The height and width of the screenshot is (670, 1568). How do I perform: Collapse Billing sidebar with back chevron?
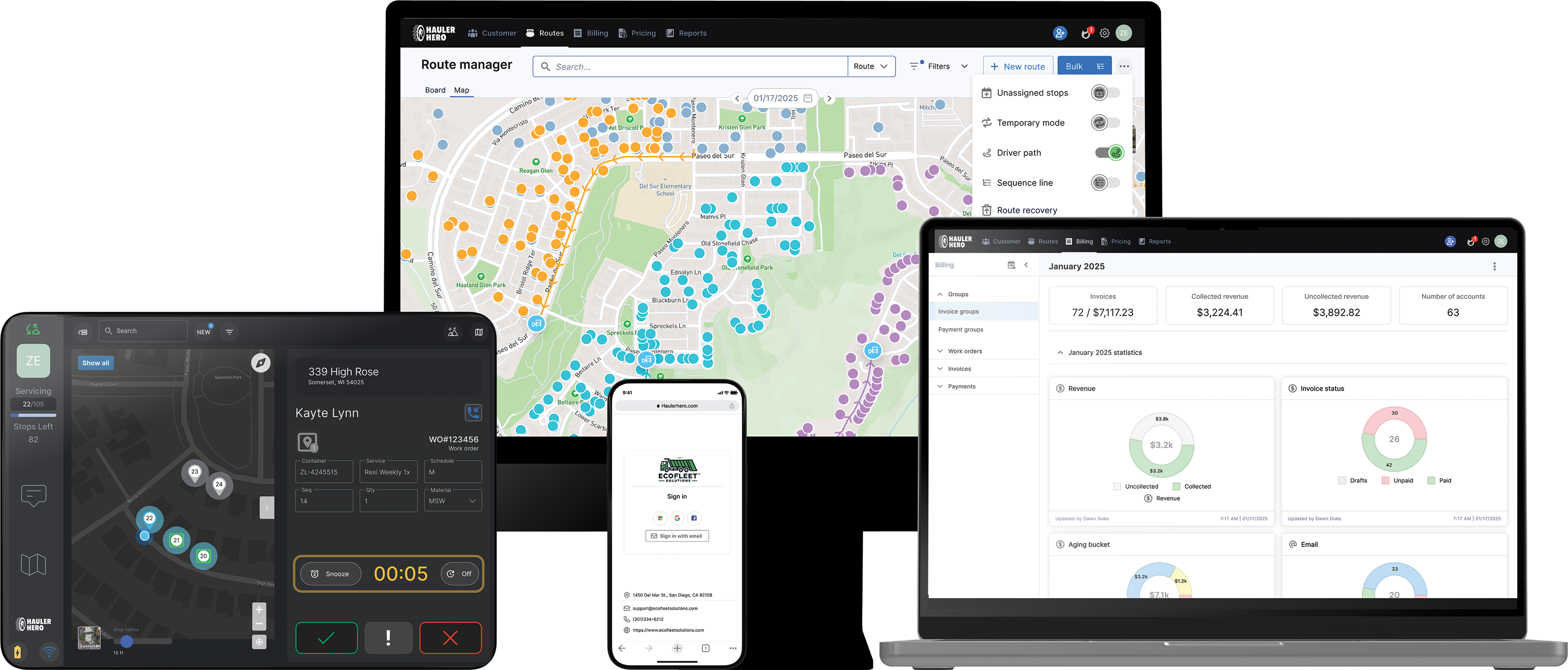(1026, 265)
